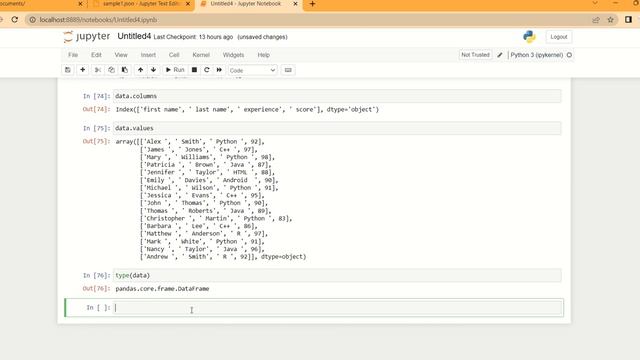640x360 pixels.
Task: Open the Kernel menu
Action: click(201, 55)
